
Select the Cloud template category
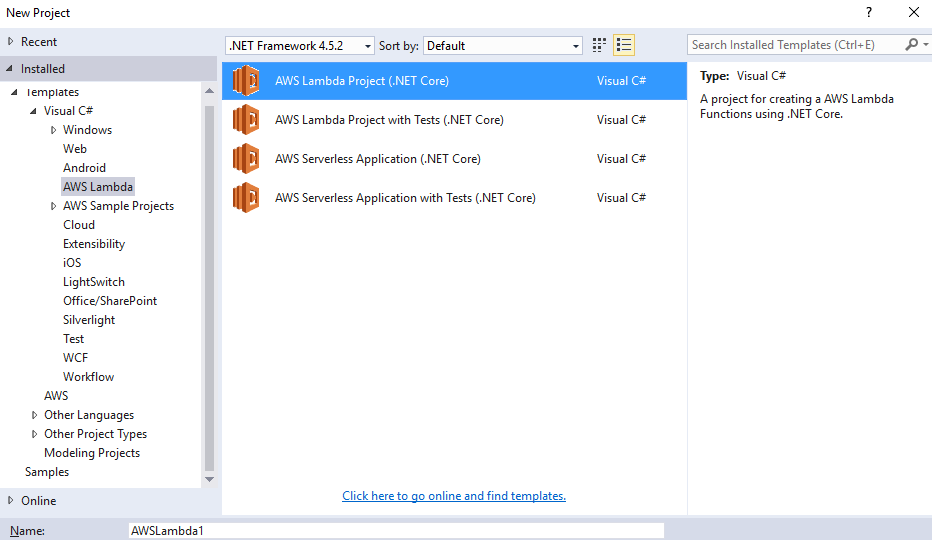[79, 225]
